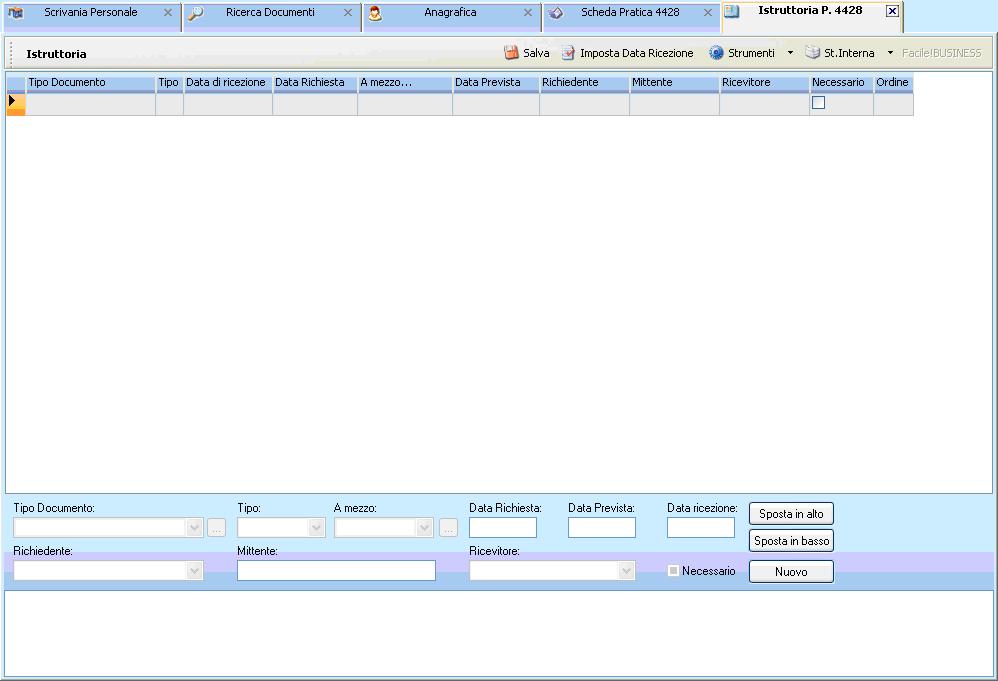Click the Scrivania Personale tab icon

(x=16, y=12)
